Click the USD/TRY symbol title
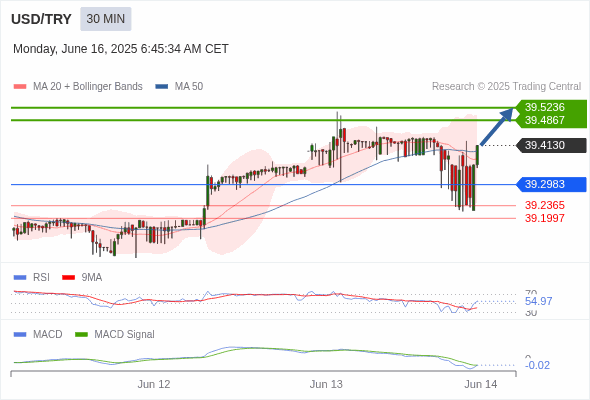Screen dimensions: 590x400 pyautogui.click(x=41, y=19)
